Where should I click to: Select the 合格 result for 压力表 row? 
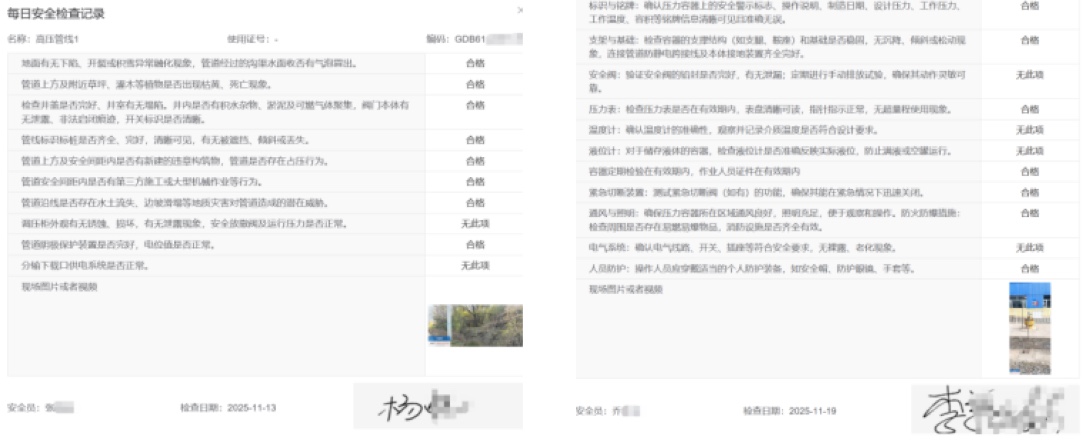tap(1029, 108)
